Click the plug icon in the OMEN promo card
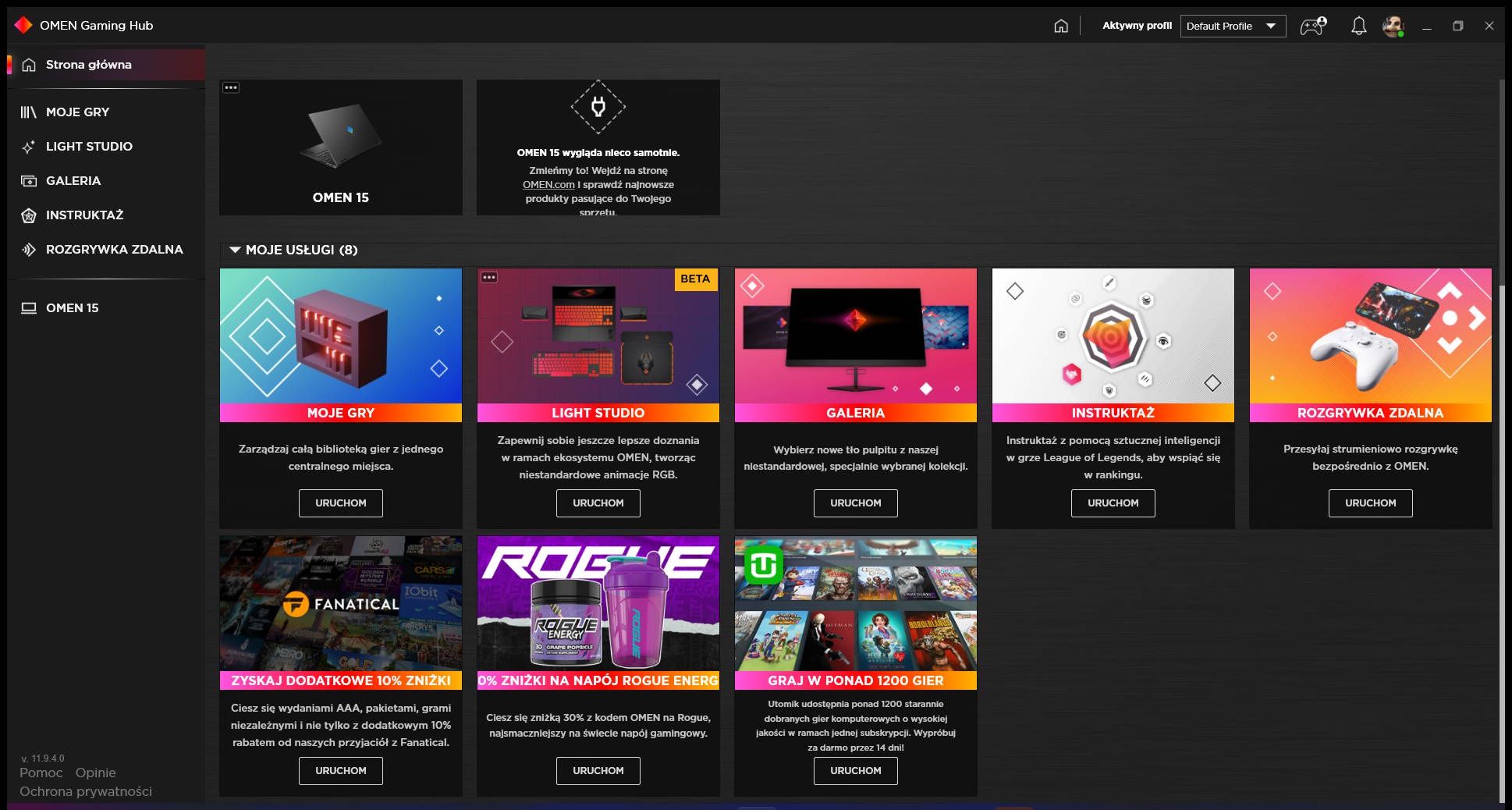 [598, 107]
